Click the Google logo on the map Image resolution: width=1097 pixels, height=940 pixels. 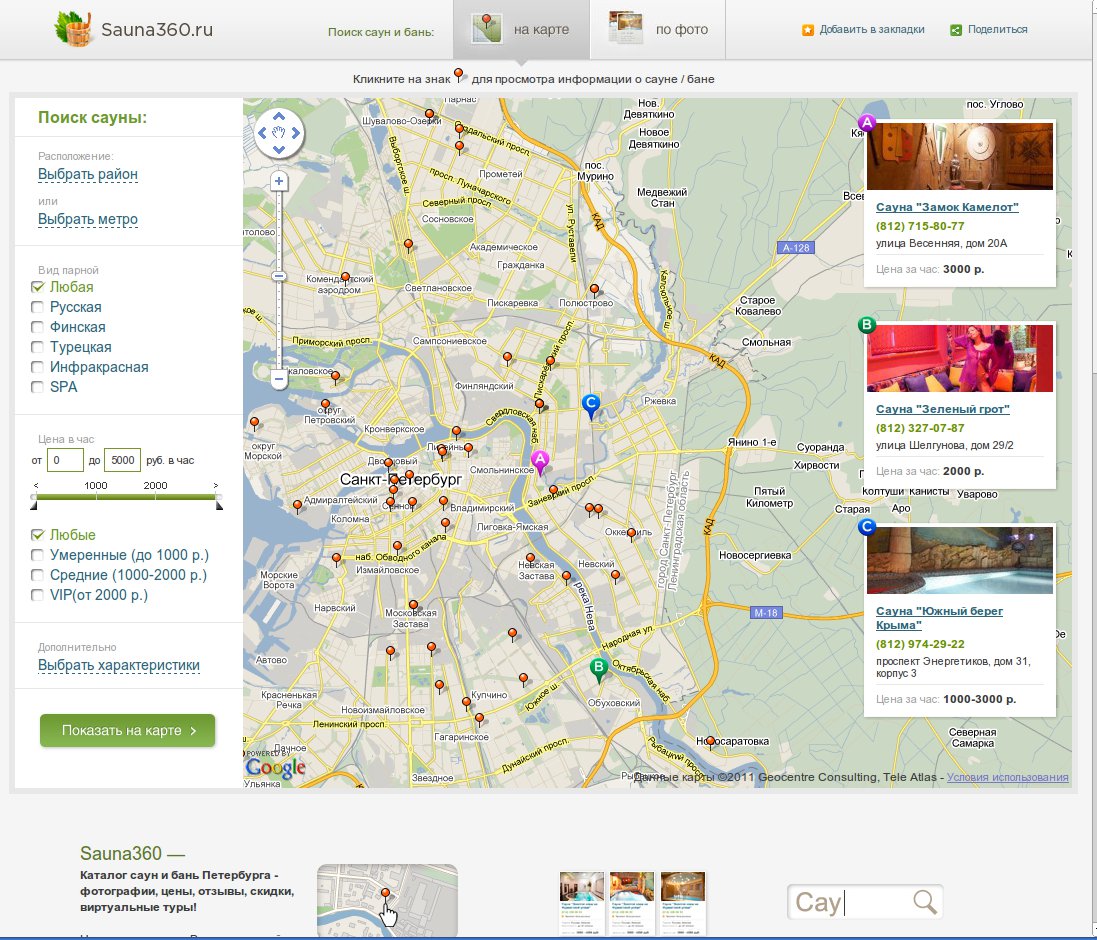(276, 767)
